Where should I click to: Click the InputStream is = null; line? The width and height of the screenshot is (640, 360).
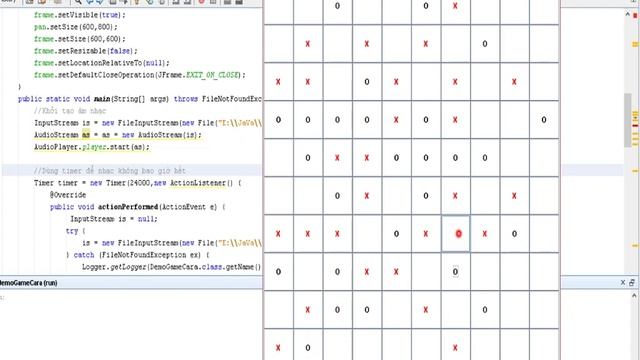114,219
